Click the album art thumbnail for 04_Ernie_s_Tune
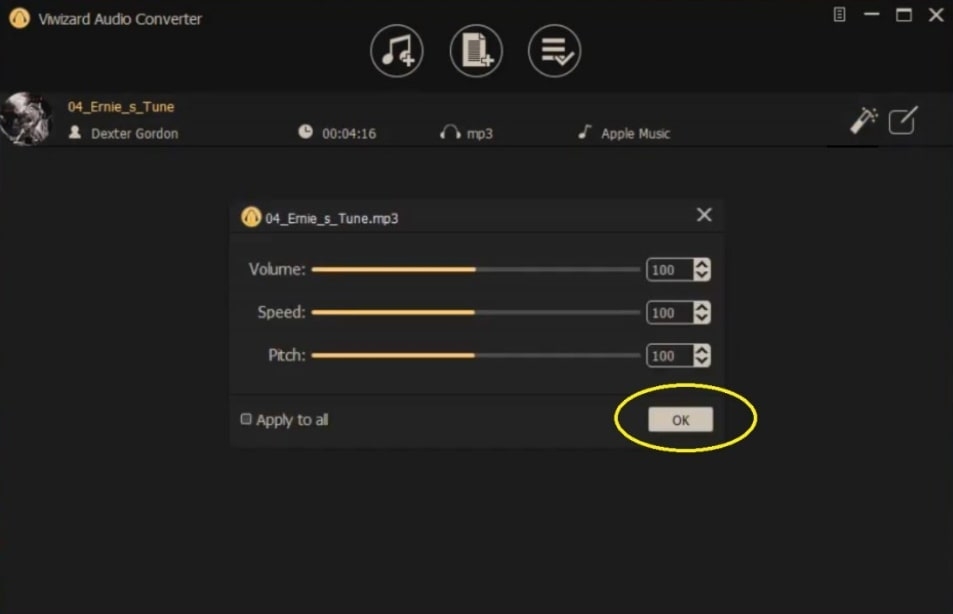 [x=26, y=119]
